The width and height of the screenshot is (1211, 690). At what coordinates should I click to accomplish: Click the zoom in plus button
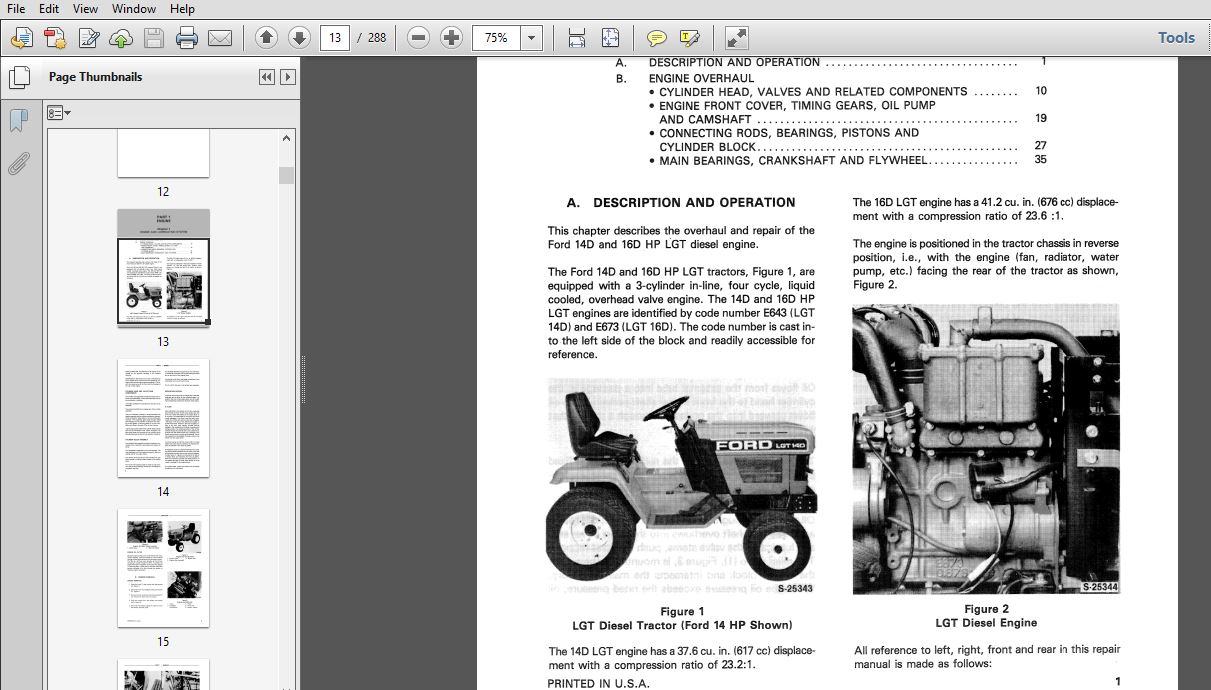point(452,38)
